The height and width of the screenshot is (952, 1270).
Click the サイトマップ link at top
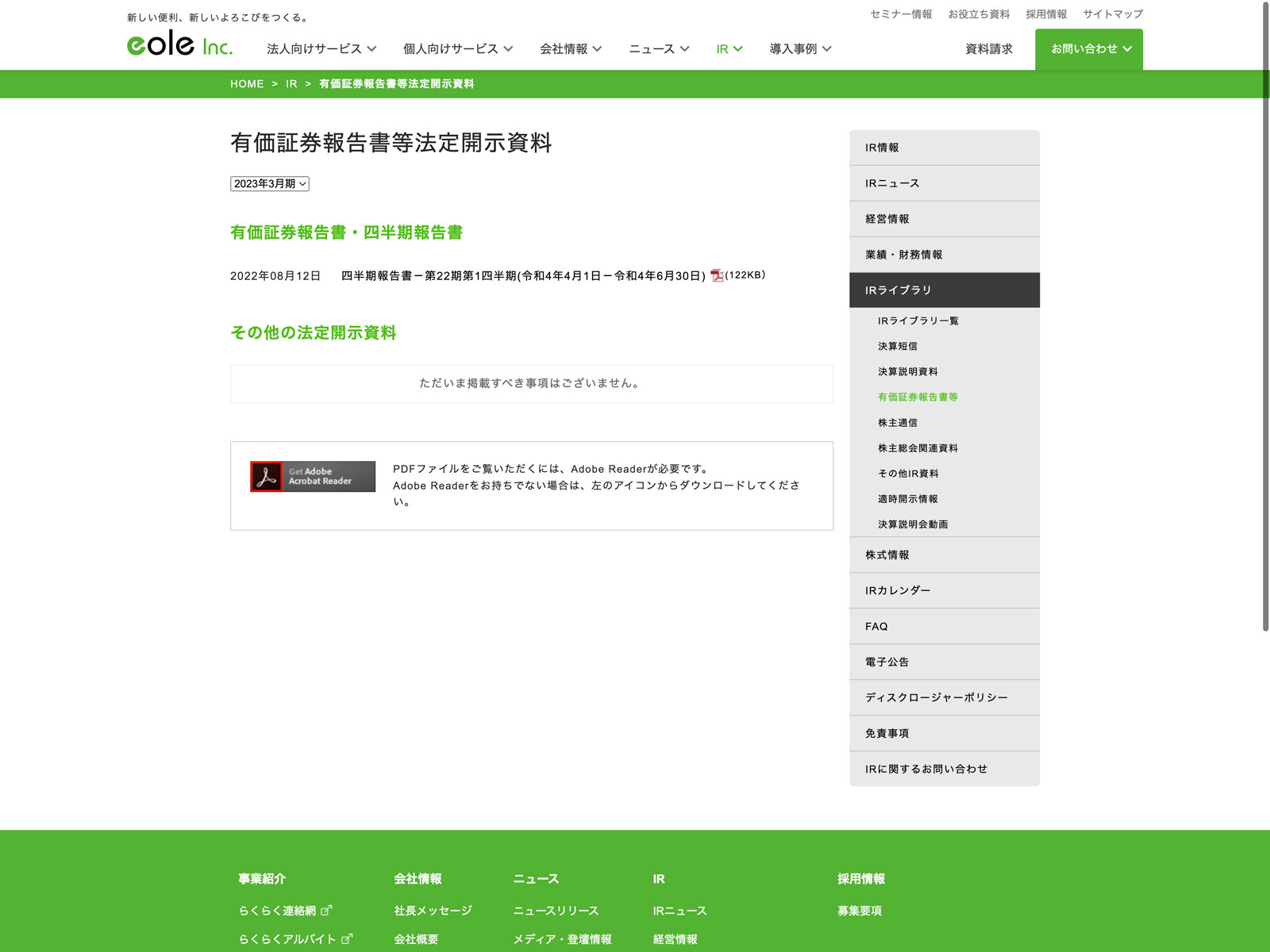coord(1113,14)
